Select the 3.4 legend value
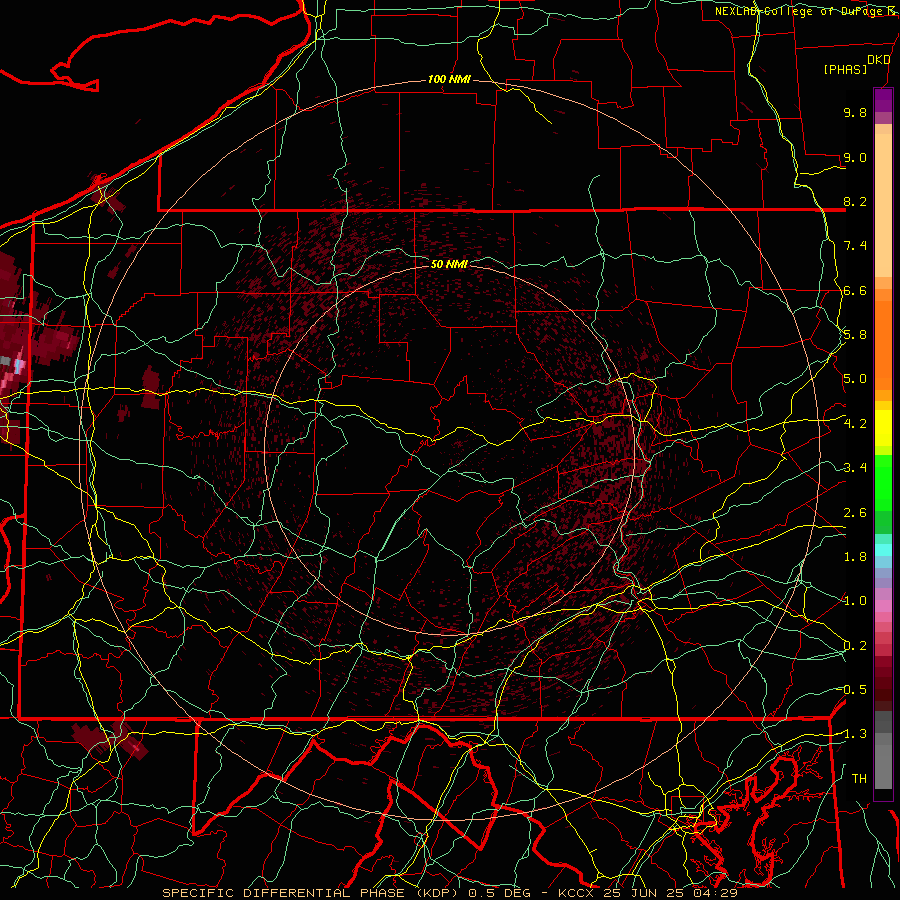900x900 pixels. coord(855,468)
